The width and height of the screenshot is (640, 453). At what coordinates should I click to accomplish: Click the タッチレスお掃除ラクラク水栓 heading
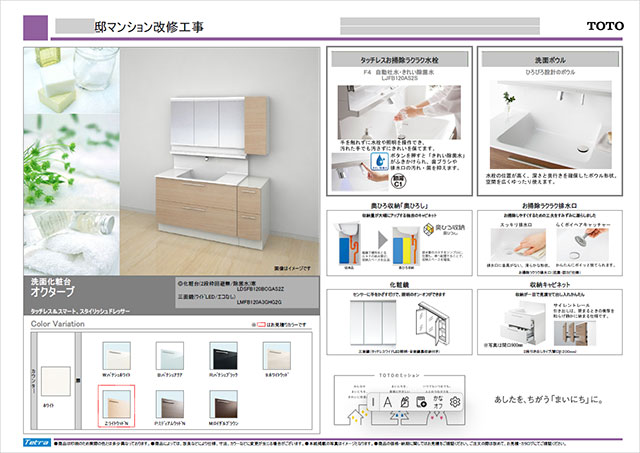[x=400, y=60]
